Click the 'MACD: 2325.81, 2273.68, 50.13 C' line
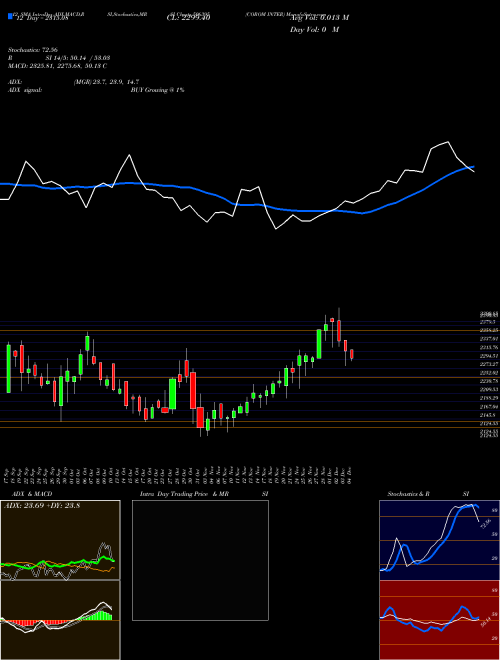The height and width of the screenshot is (660, 500). 57,66
